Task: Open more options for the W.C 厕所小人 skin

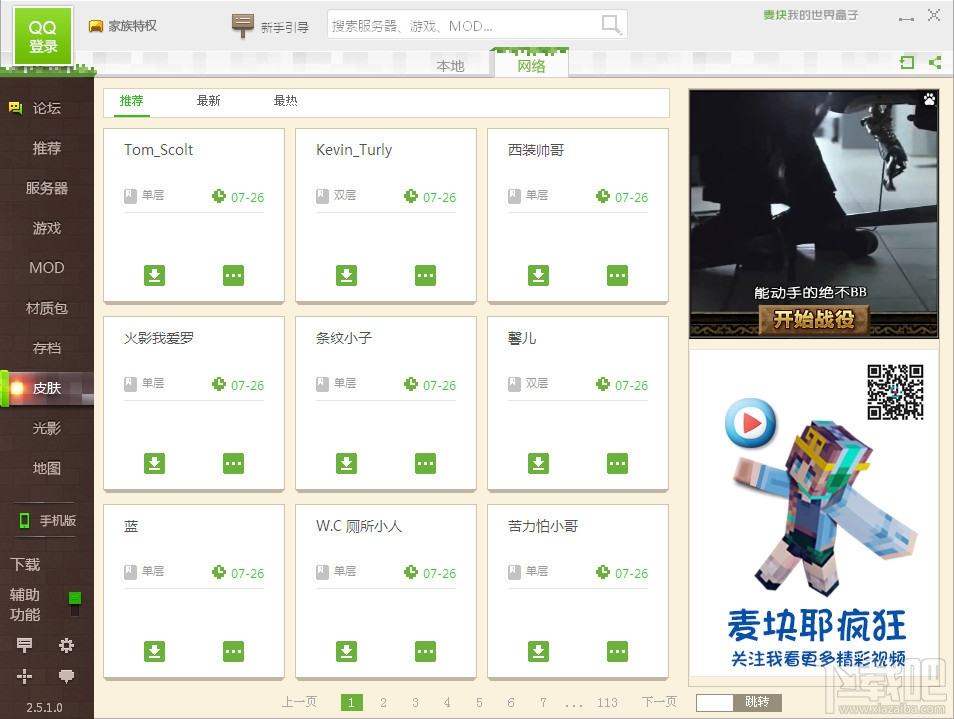Action: point(425,650)
